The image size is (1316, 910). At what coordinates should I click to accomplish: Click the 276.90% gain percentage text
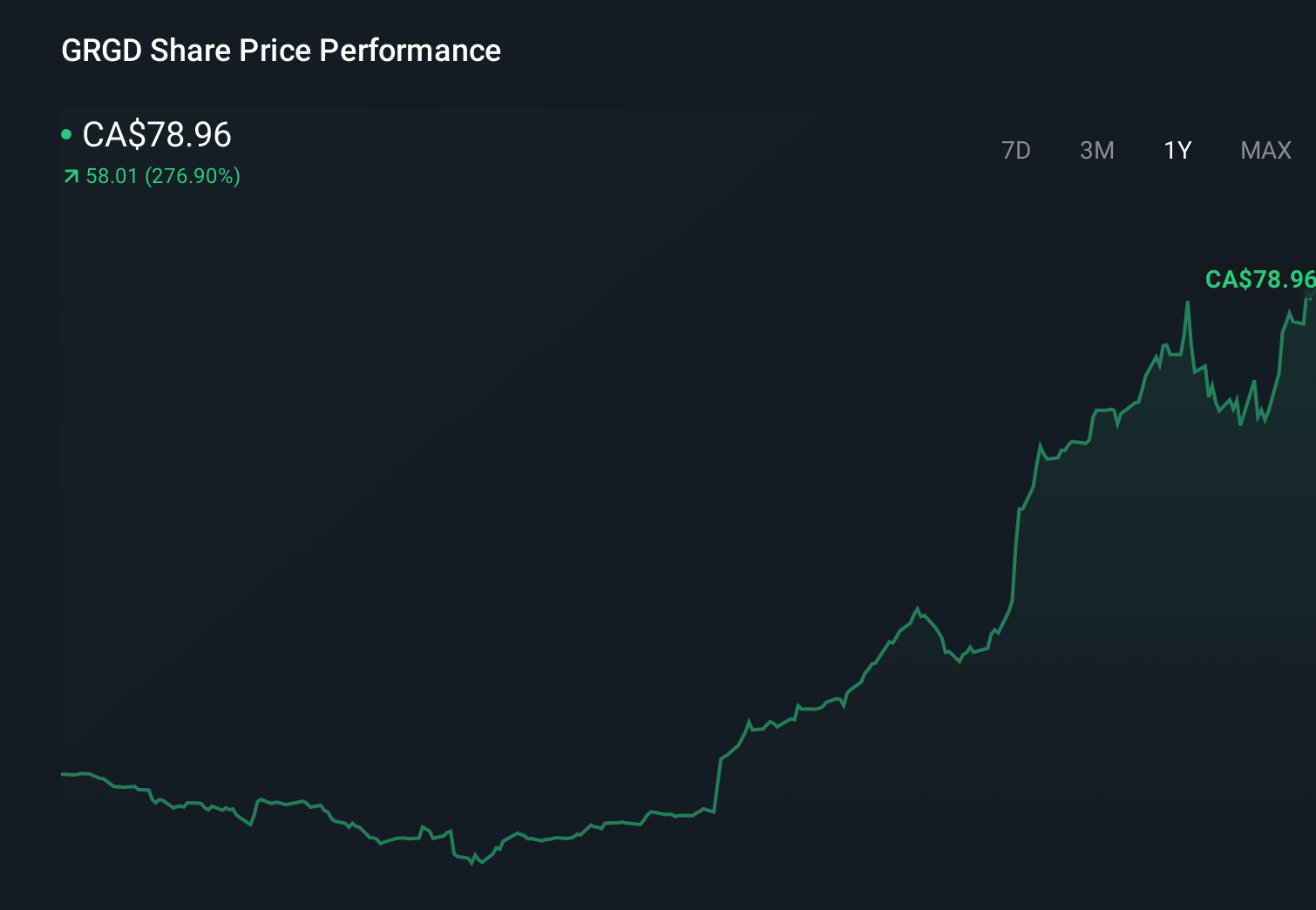tap(193, 176)
